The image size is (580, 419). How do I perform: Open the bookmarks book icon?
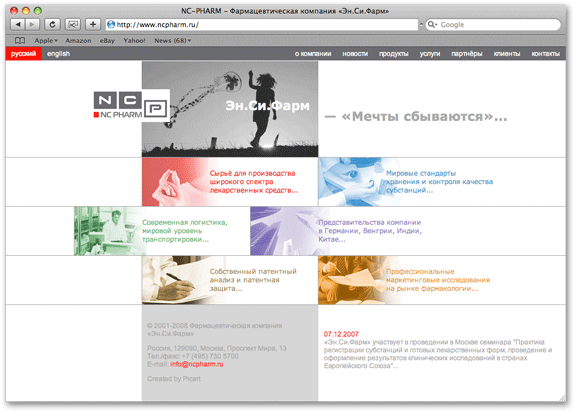(x=20, y=41)
